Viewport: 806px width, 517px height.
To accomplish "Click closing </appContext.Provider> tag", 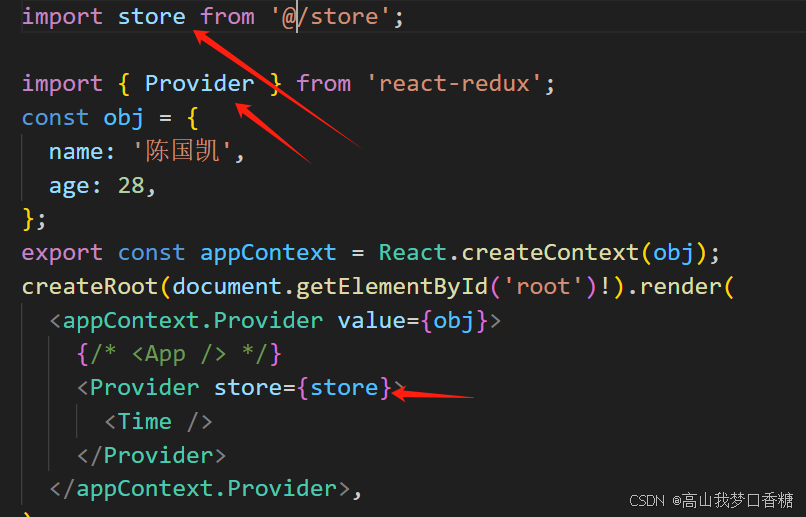I will point(199,489).
